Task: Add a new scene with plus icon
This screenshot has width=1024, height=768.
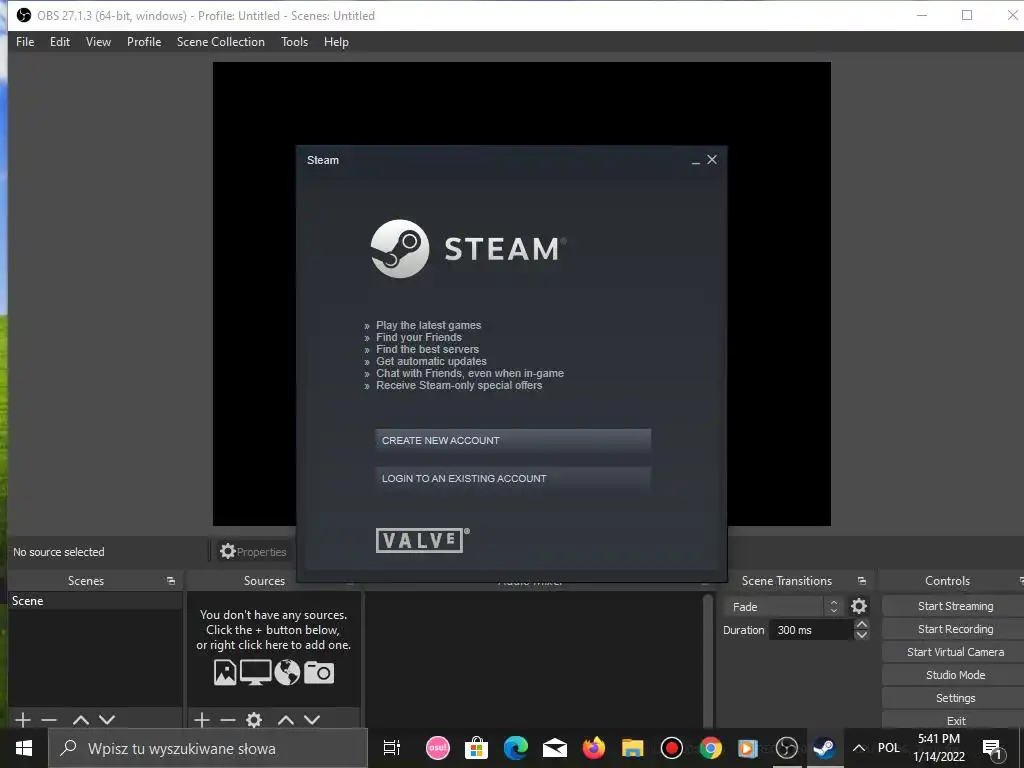Action: [x=23, y=720]
